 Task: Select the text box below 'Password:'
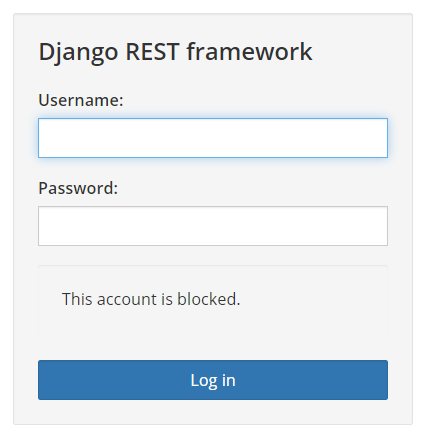tap(213, 226)
